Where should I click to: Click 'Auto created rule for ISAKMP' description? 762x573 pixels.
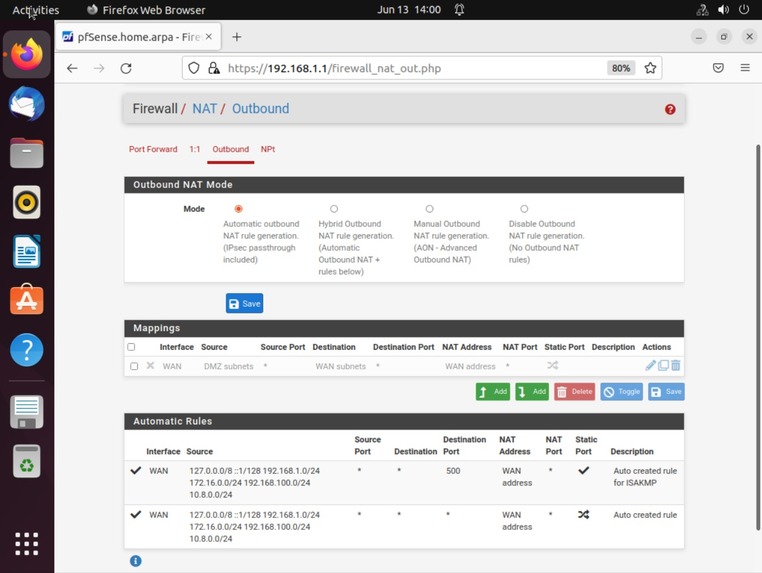coord(645,477)
